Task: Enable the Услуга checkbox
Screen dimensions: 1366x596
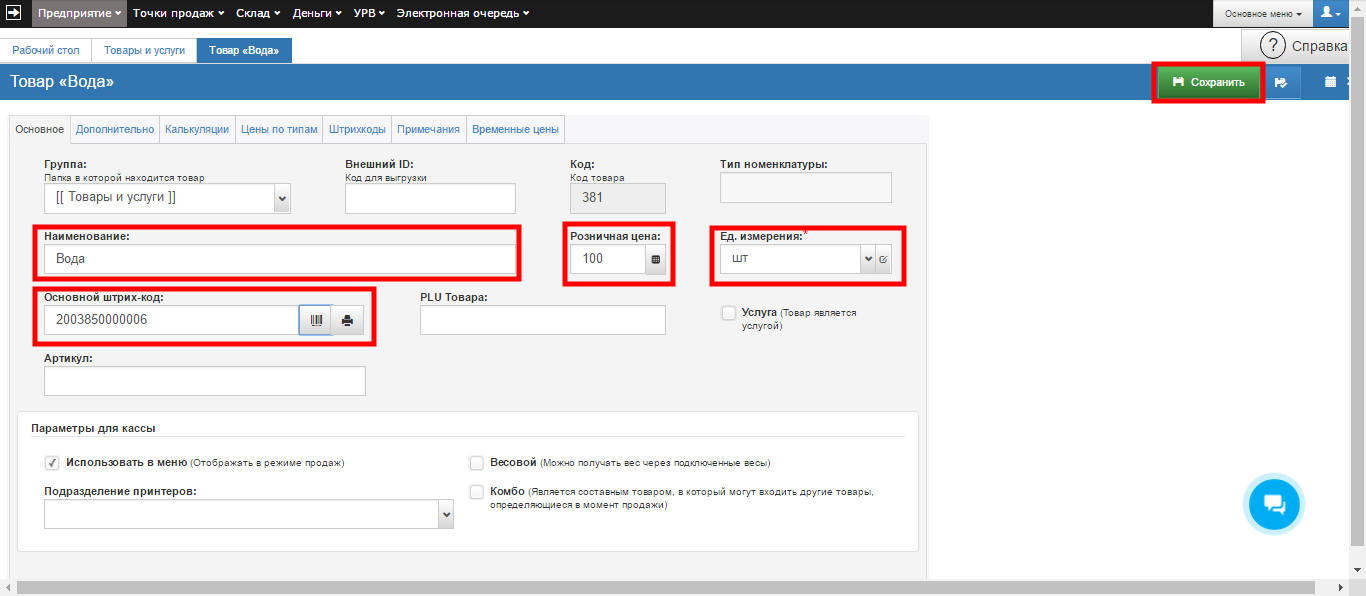Action: 729,313
